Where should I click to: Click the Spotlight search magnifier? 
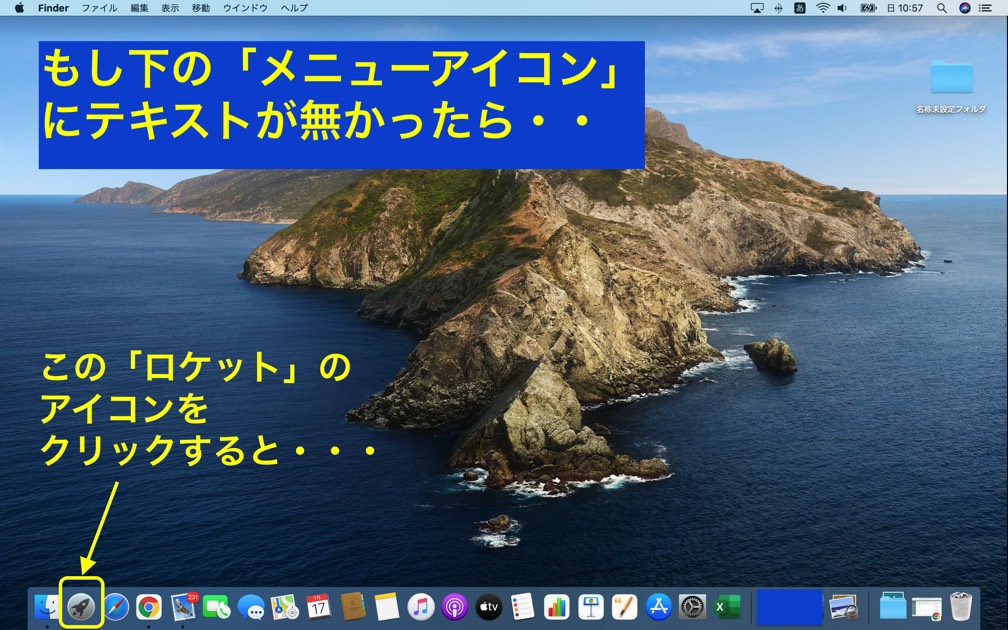[942, 8]
